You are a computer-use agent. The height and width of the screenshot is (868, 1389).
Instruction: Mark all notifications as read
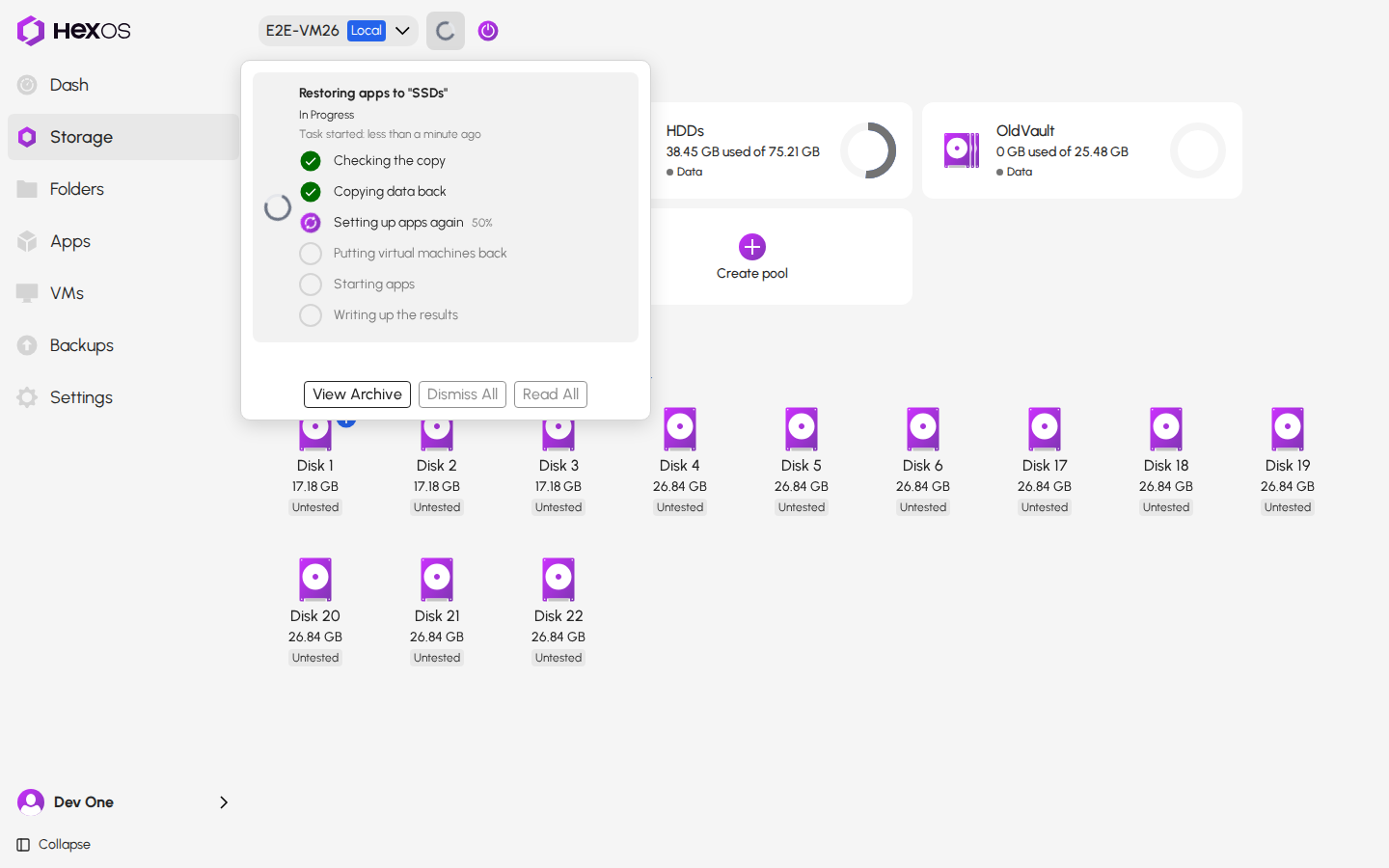click(551, 394)
